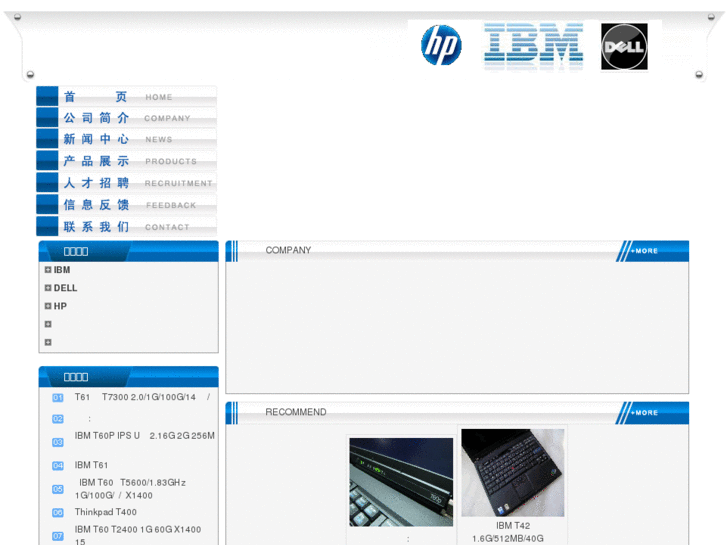This screenshot has height=545, width=727.
Task: Click number 06 badge in product list
Action: pyautogui.click(x=57, y=513)
